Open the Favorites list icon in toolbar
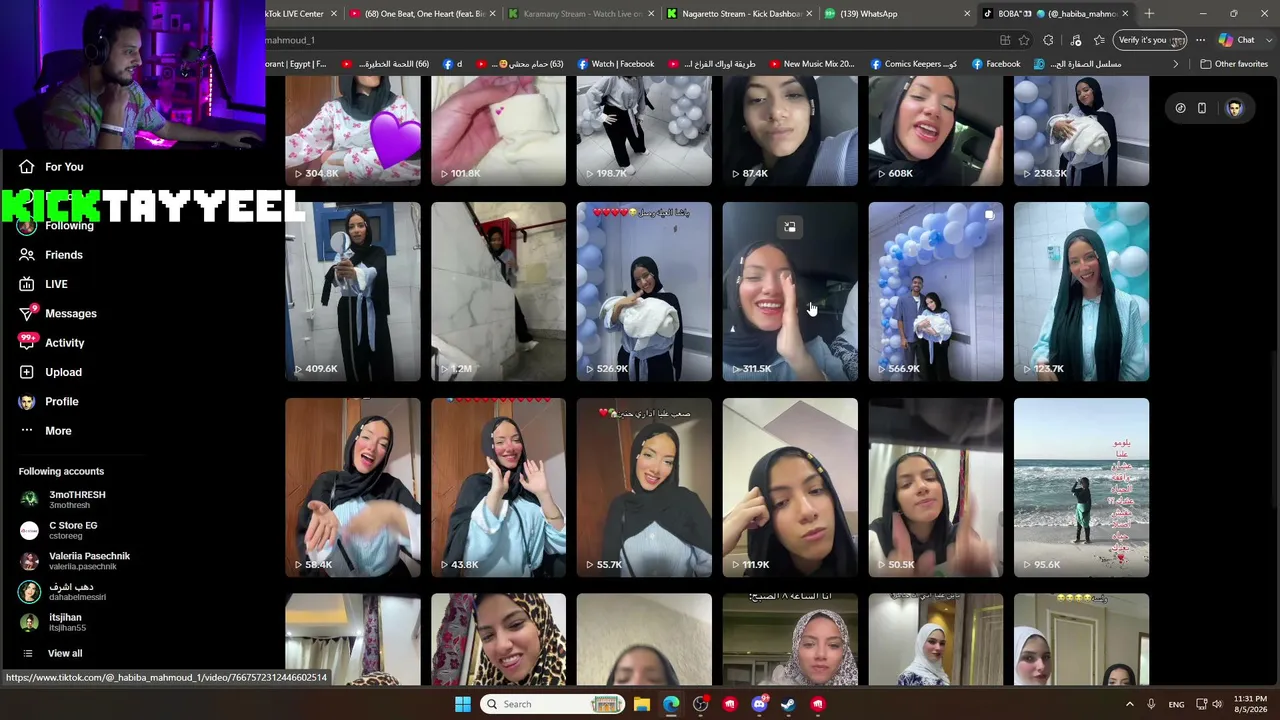 [x=1099, y=40]
